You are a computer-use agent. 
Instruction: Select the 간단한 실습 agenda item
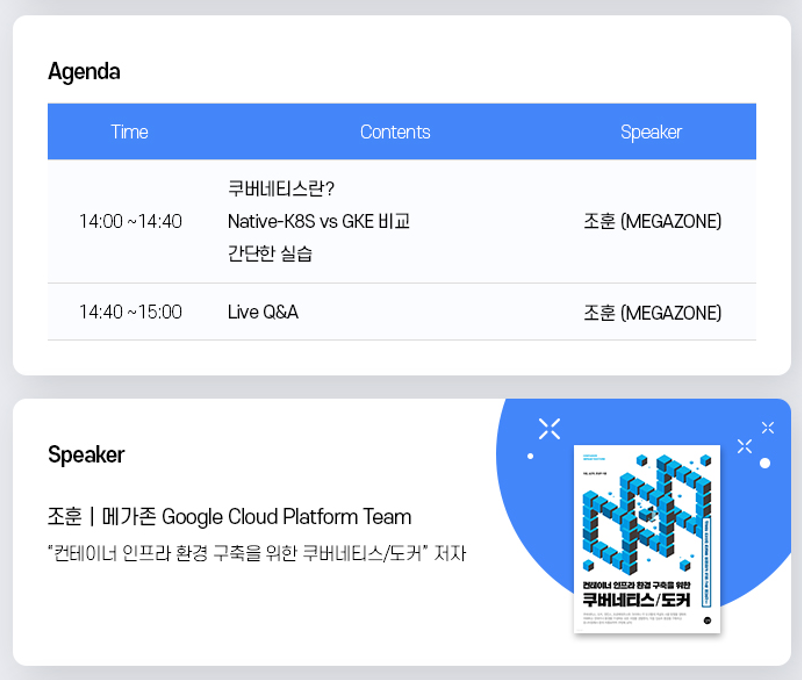pos(270,253)
